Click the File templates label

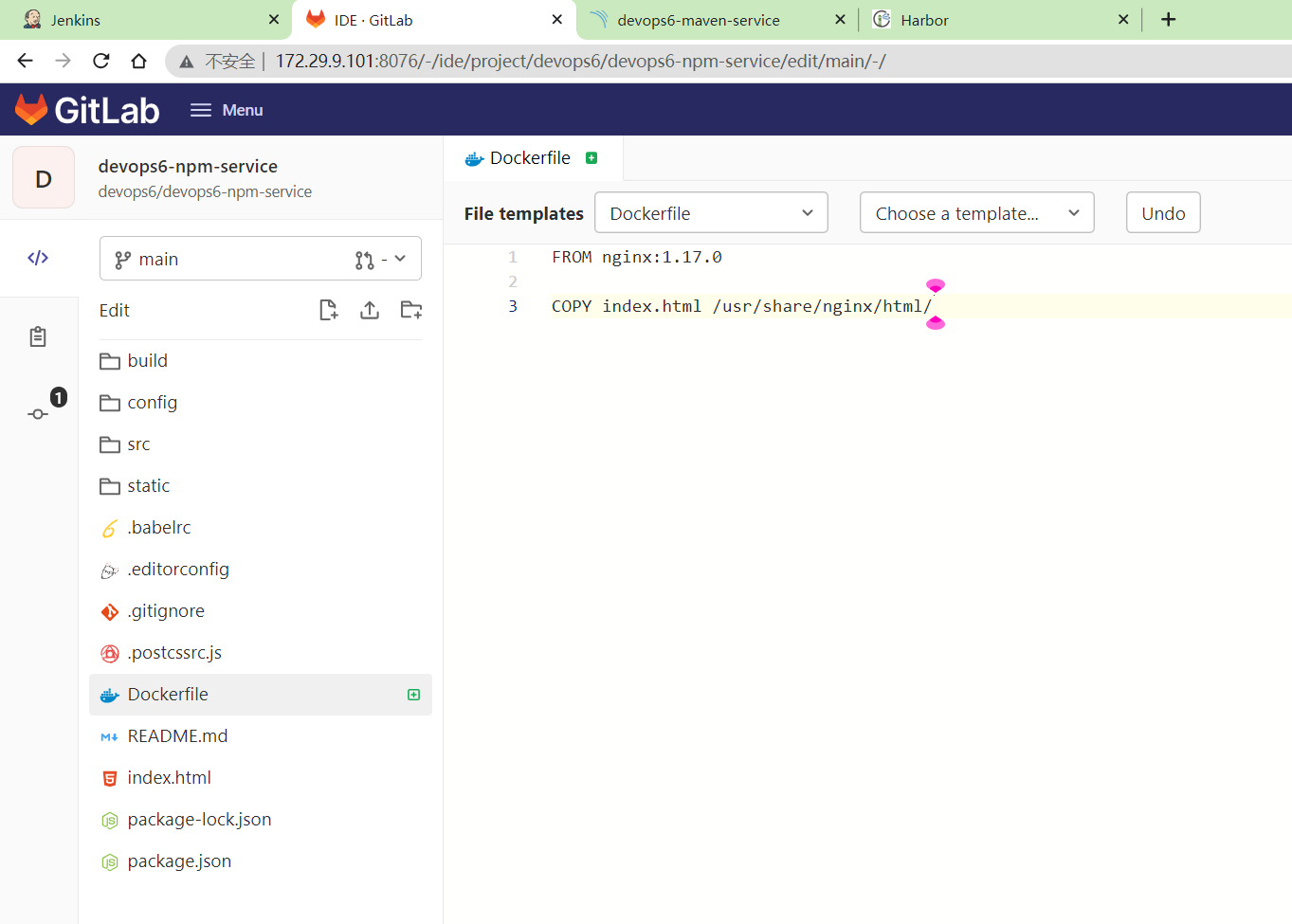coord(523,213)
